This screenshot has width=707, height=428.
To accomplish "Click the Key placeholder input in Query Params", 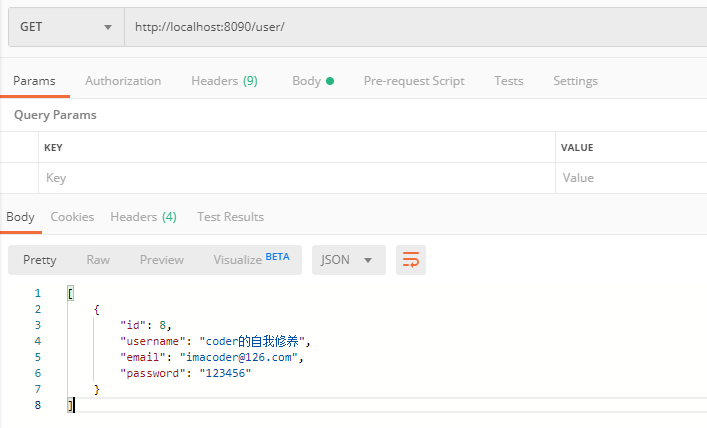I will 297,178.
